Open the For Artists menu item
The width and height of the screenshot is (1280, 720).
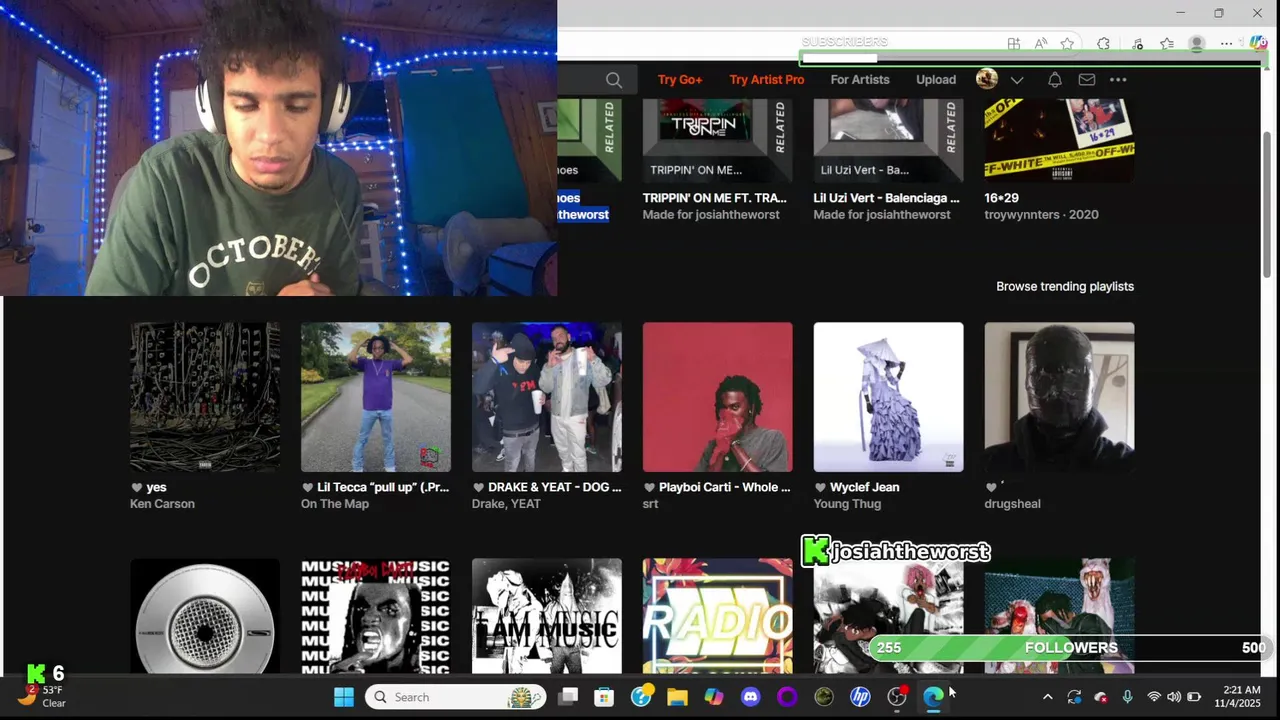[x=860, y=80]
